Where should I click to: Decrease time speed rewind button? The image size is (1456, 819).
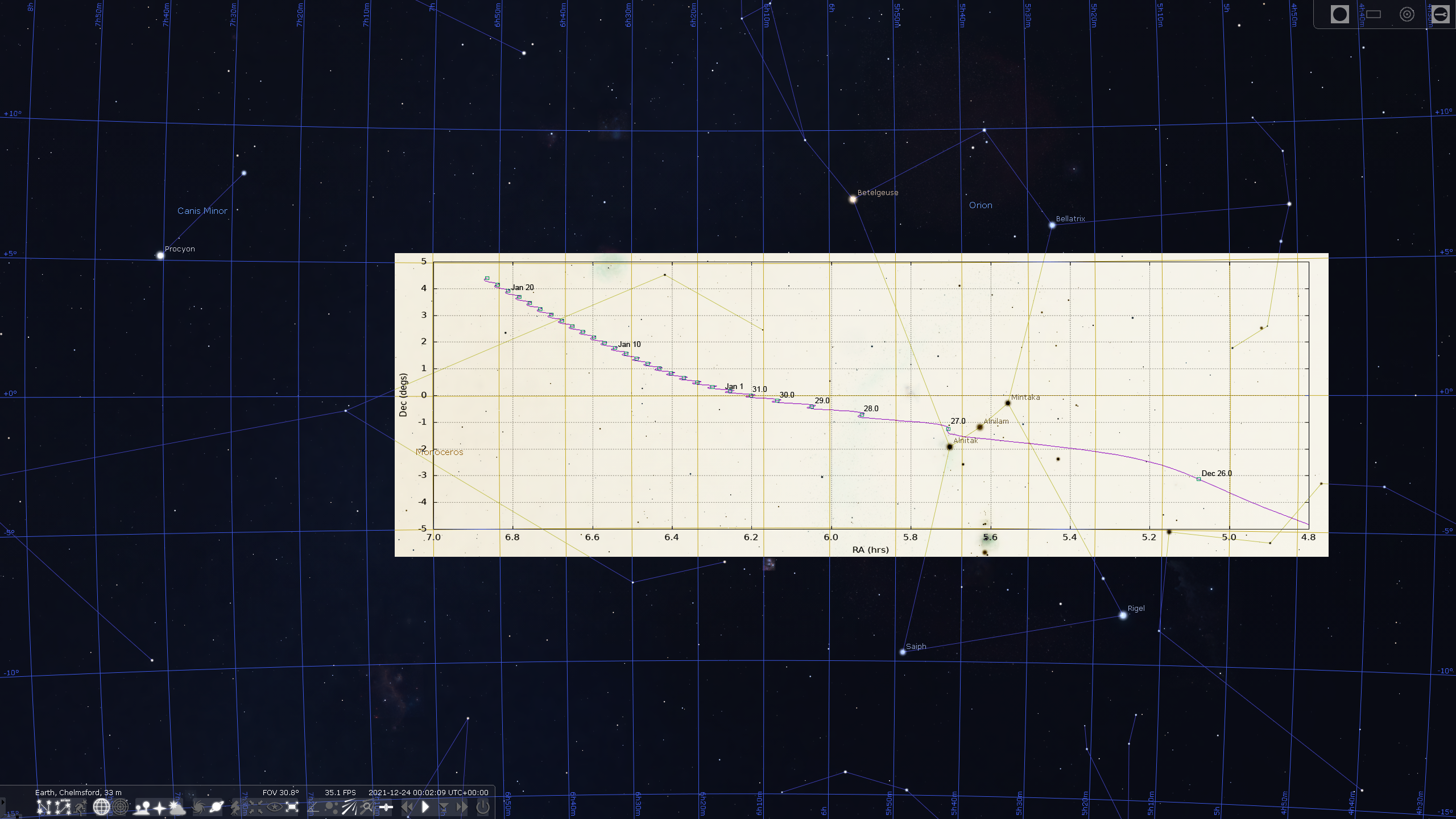tap(407, 807)
